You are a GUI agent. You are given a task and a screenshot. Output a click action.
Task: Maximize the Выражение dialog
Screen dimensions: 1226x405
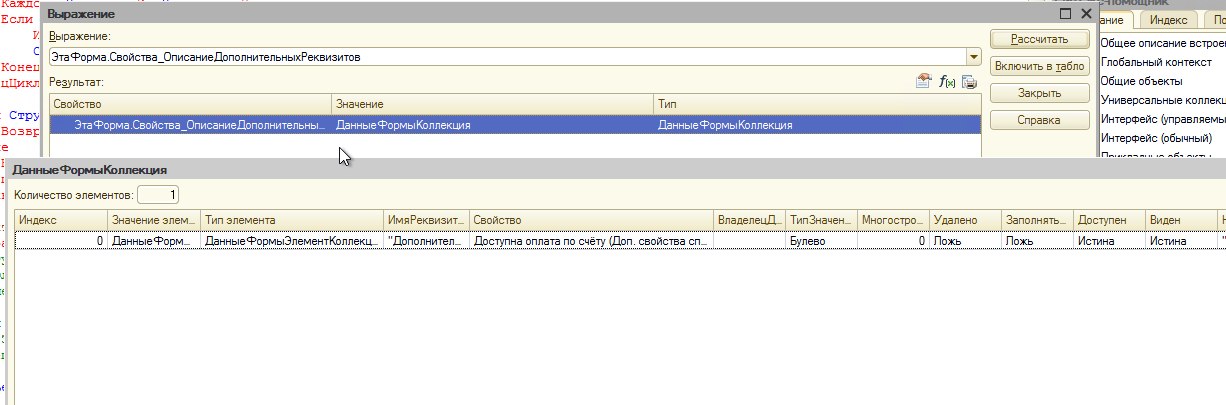pos(1065,14)
